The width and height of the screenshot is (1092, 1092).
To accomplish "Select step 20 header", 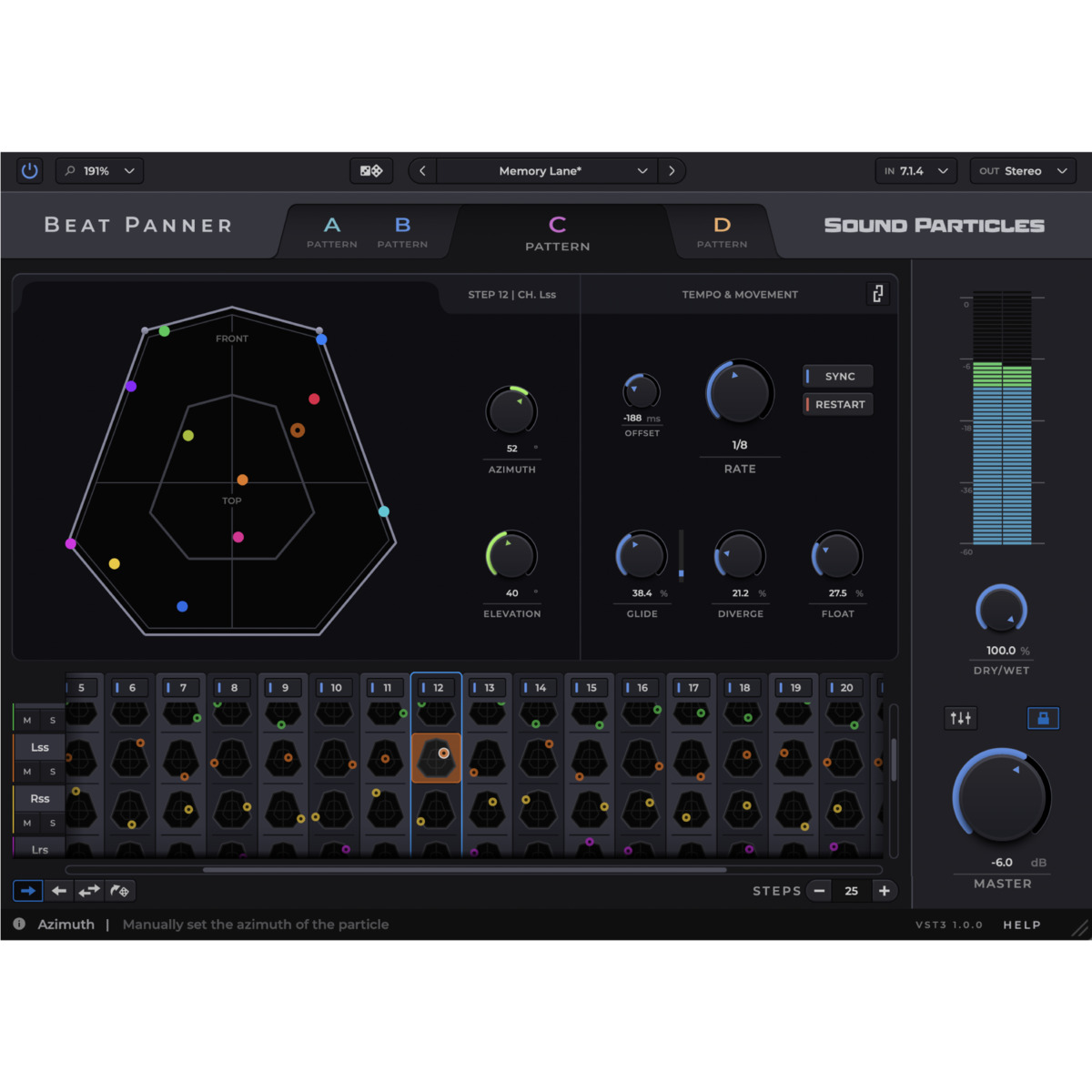I will [845, 687].
